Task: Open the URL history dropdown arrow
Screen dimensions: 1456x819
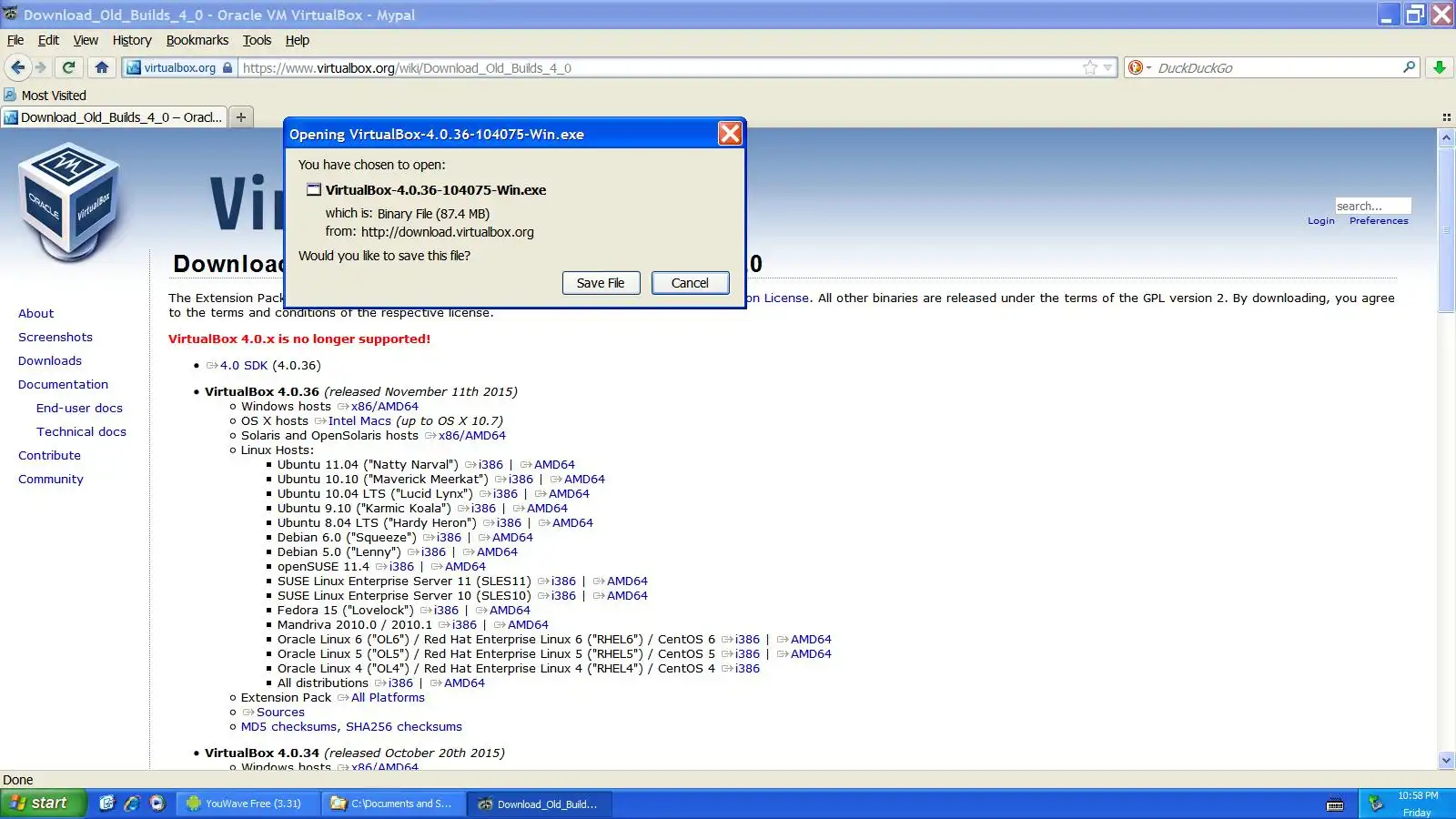Action: 1107,67
